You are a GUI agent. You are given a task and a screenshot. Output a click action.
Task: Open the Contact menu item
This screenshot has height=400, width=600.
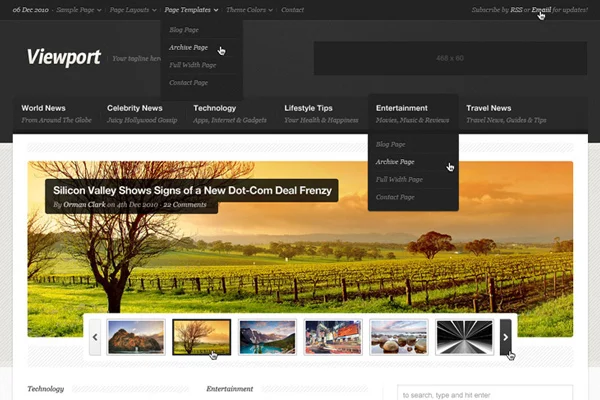293,10
